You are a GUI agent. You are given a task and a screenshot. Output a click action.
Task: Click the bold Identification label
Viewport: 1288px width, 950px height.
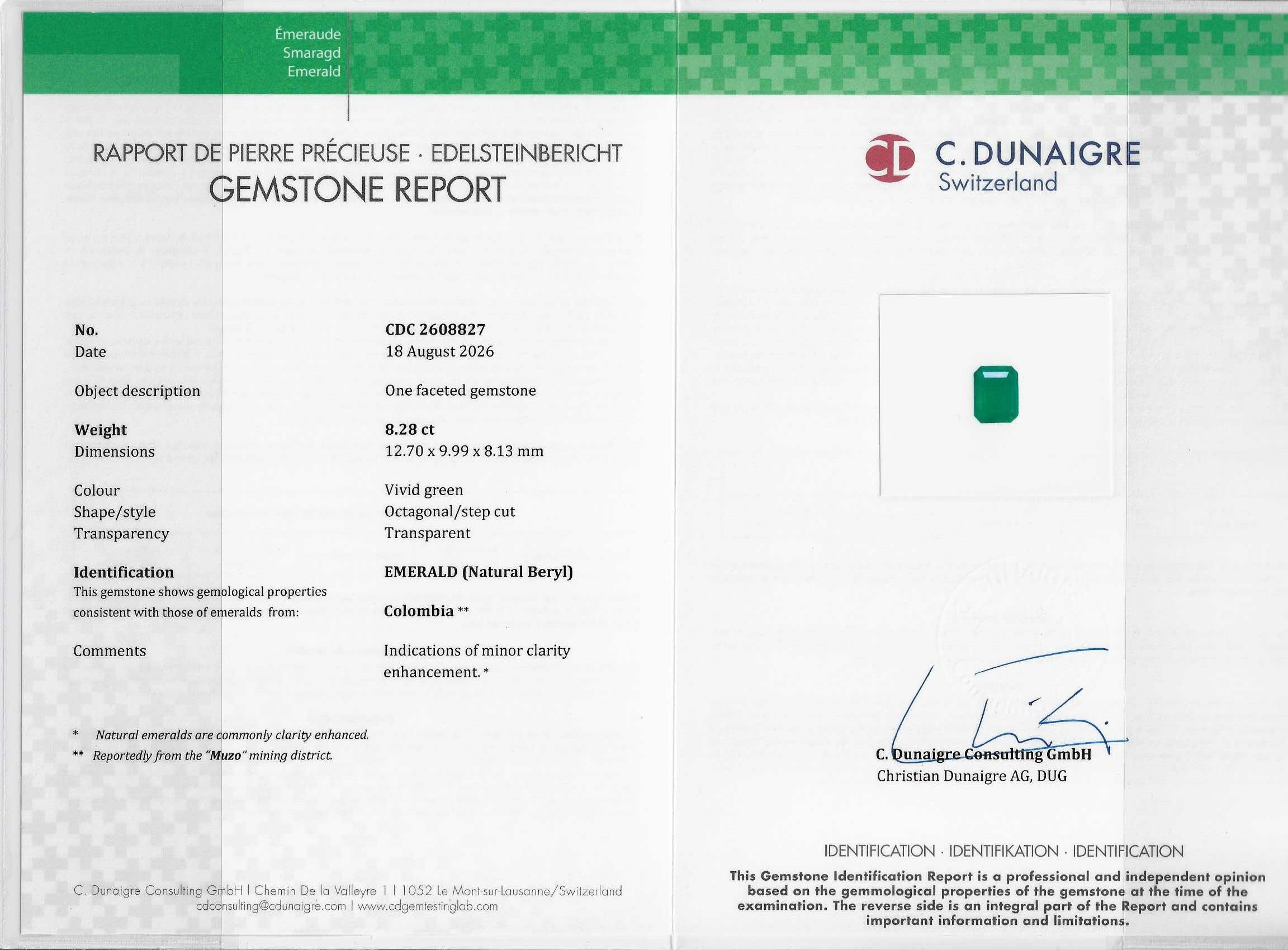(124, 573)
